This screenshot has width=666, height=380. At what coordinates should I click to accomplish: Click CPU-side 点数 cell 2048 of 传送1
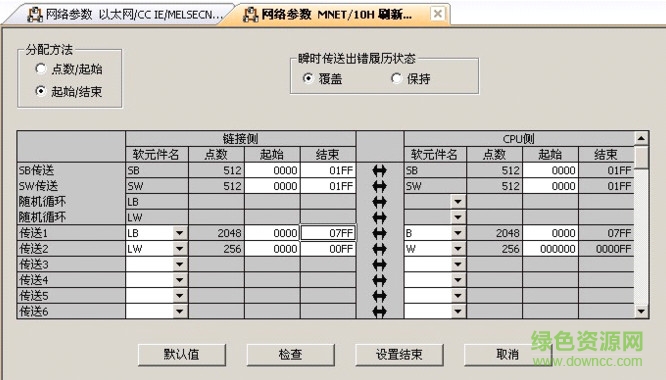point(495,233)
